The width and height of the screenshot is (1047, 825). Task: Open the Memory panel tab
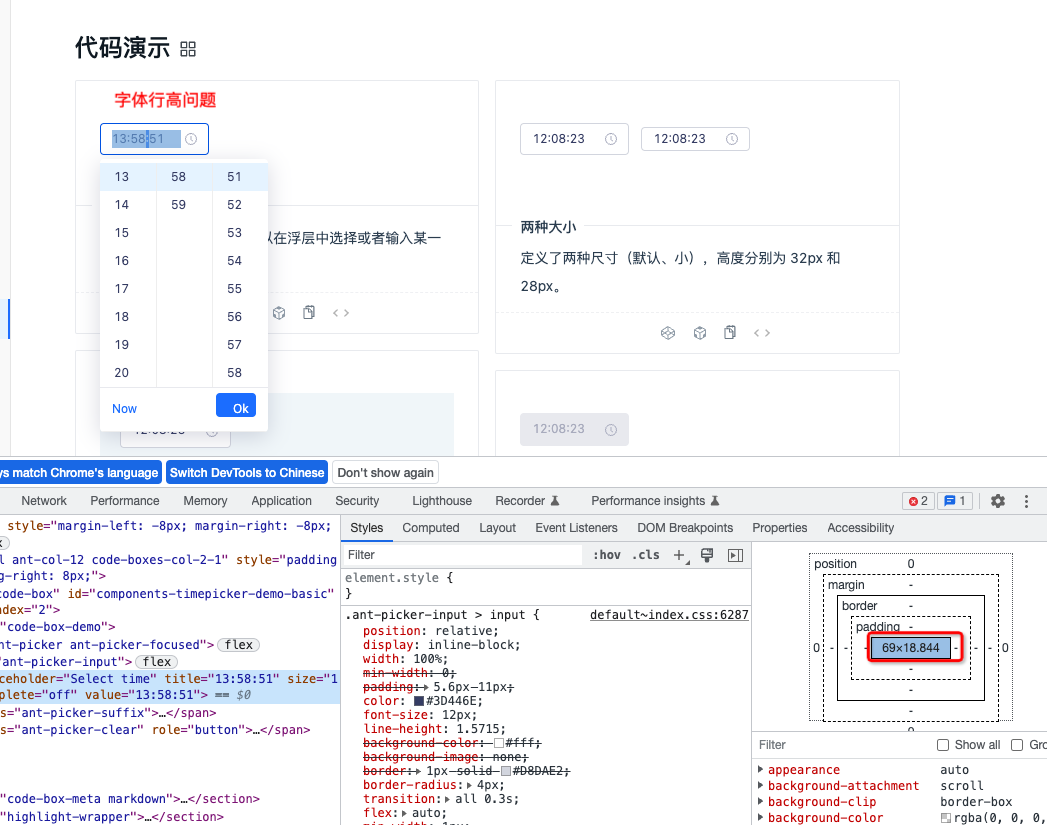pos(205,501)
